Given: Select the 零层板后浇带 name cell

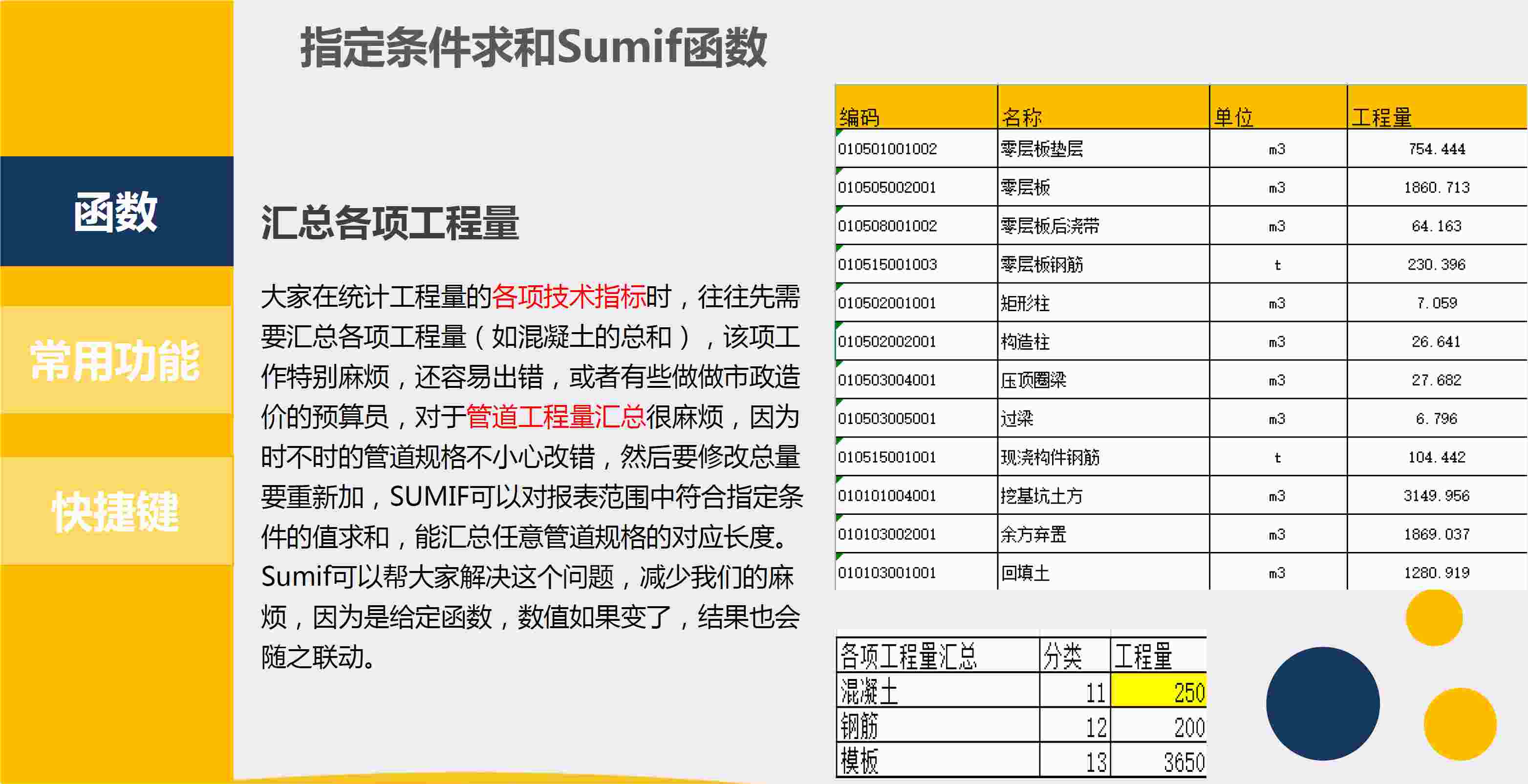Looking at the screenshot, I should click(x=1050, y=226).
